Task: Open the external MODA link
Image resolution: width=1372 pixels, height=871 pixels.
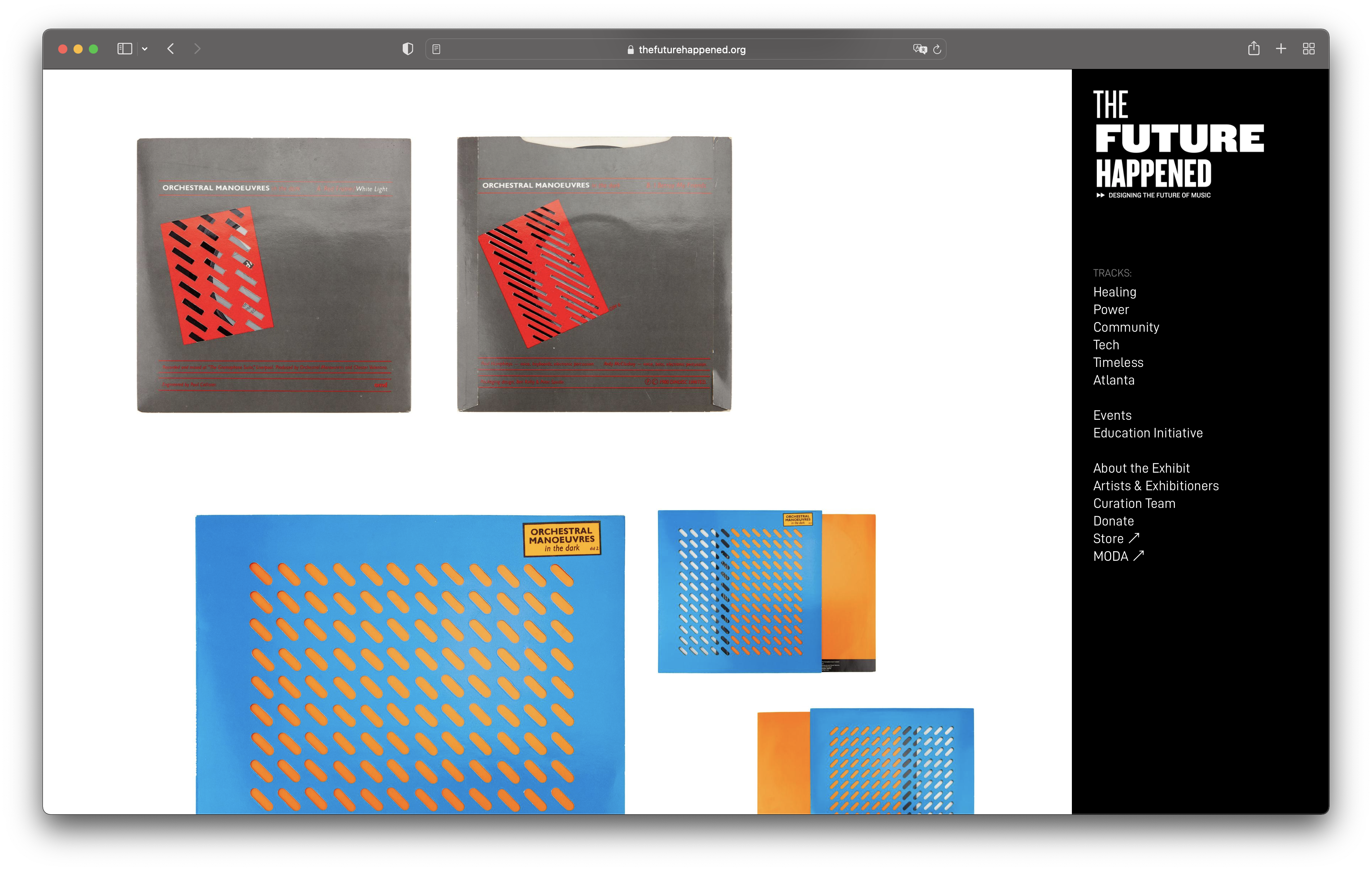Action: [1119, 557]
